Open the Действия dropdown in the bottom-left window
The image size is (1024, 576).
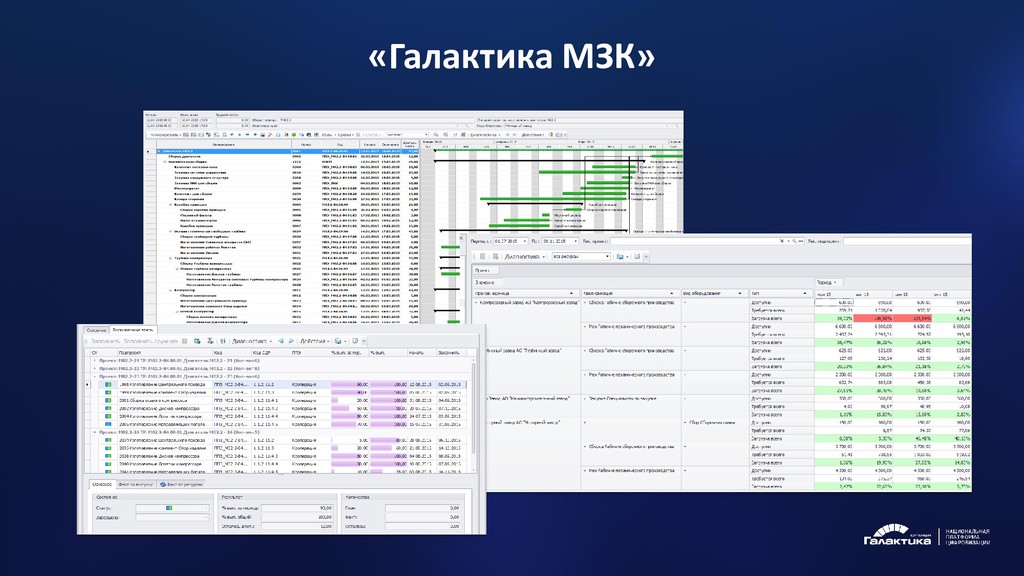click(x=315, y=341)
